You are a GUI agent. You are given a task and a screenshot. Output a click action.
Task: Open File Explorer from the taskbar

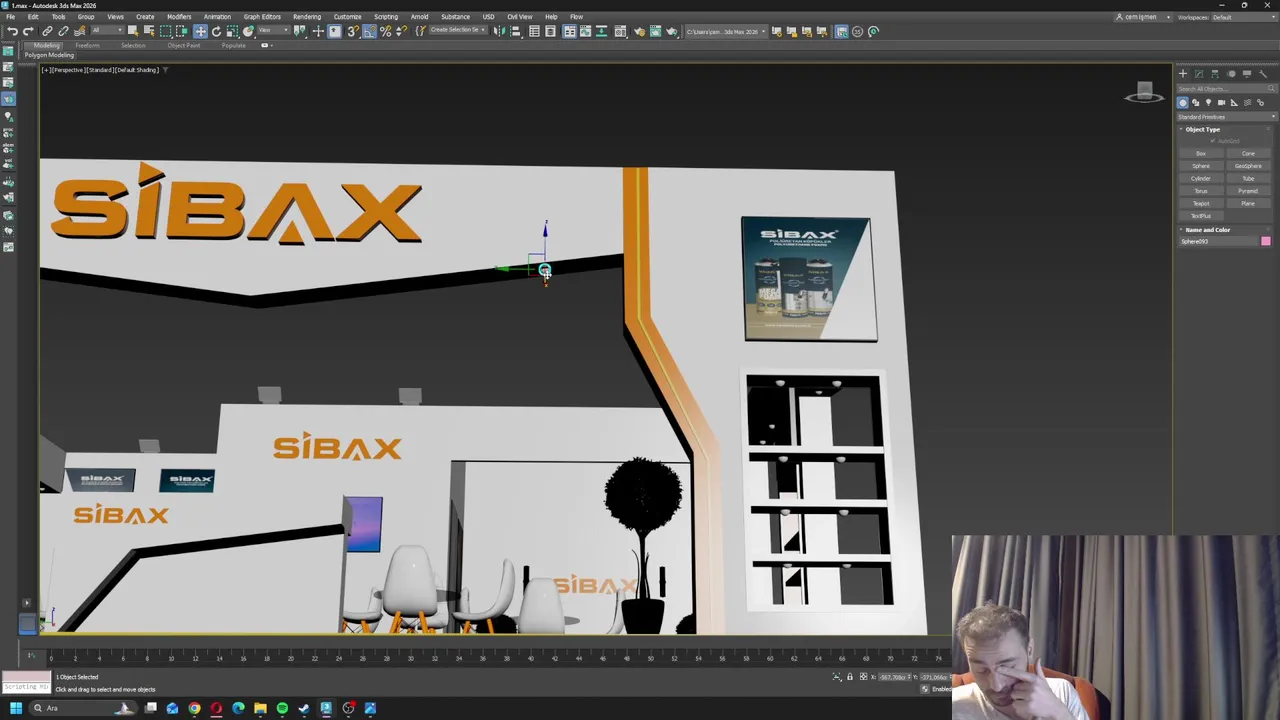(260, 708)
